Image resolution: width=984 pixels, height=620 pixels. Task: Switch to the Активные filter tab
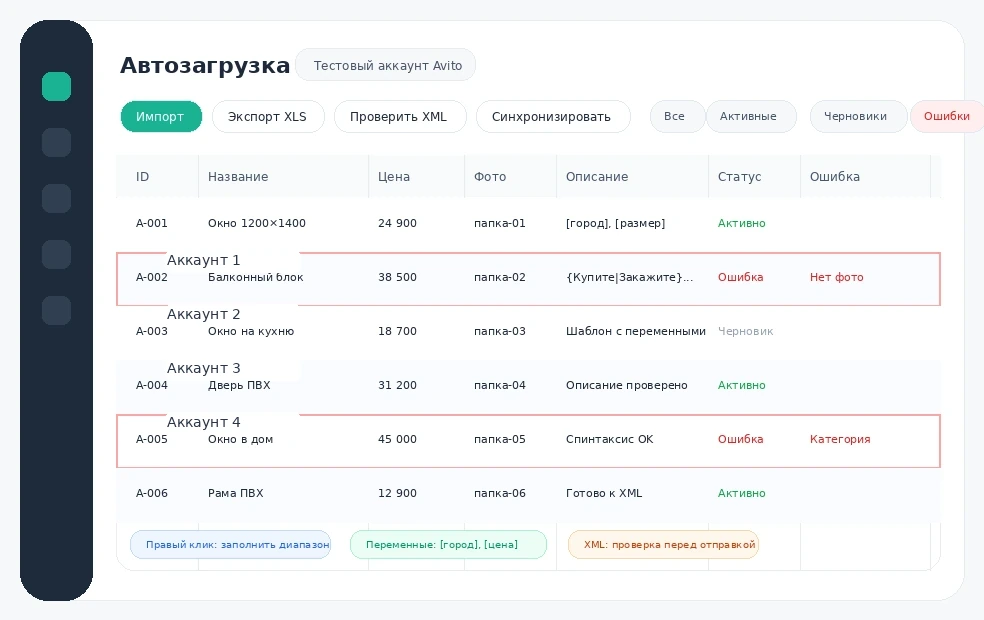click(751, 117)
